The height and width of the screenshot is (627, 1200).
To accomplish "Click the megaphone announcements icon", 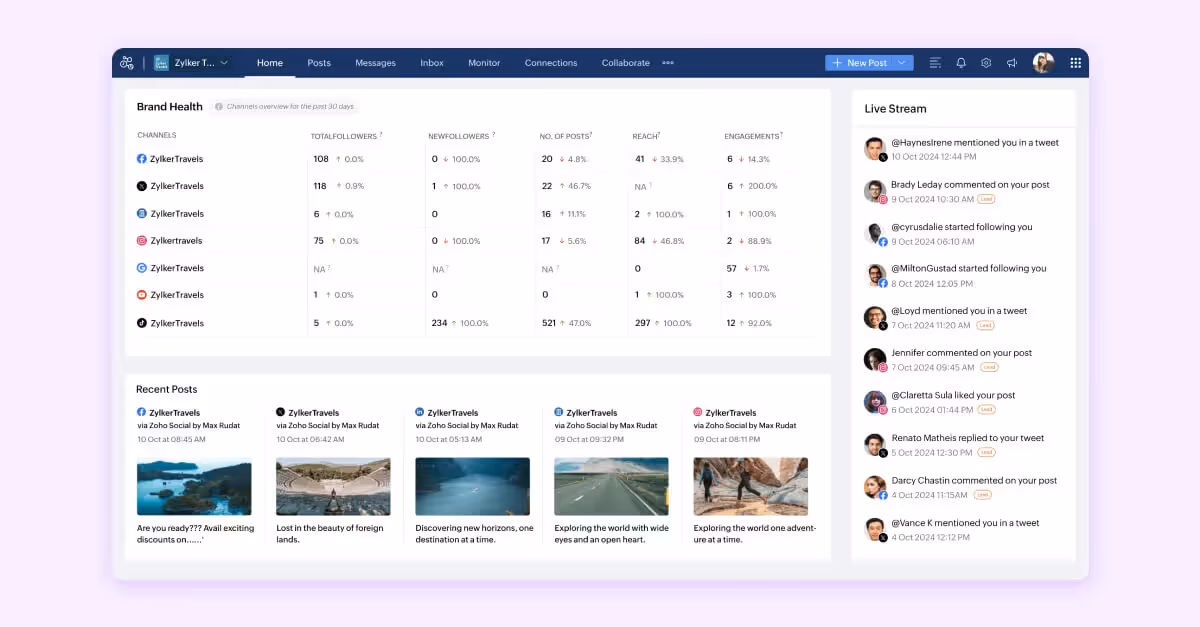I will pyautogui.click(x=1011, y=62).
